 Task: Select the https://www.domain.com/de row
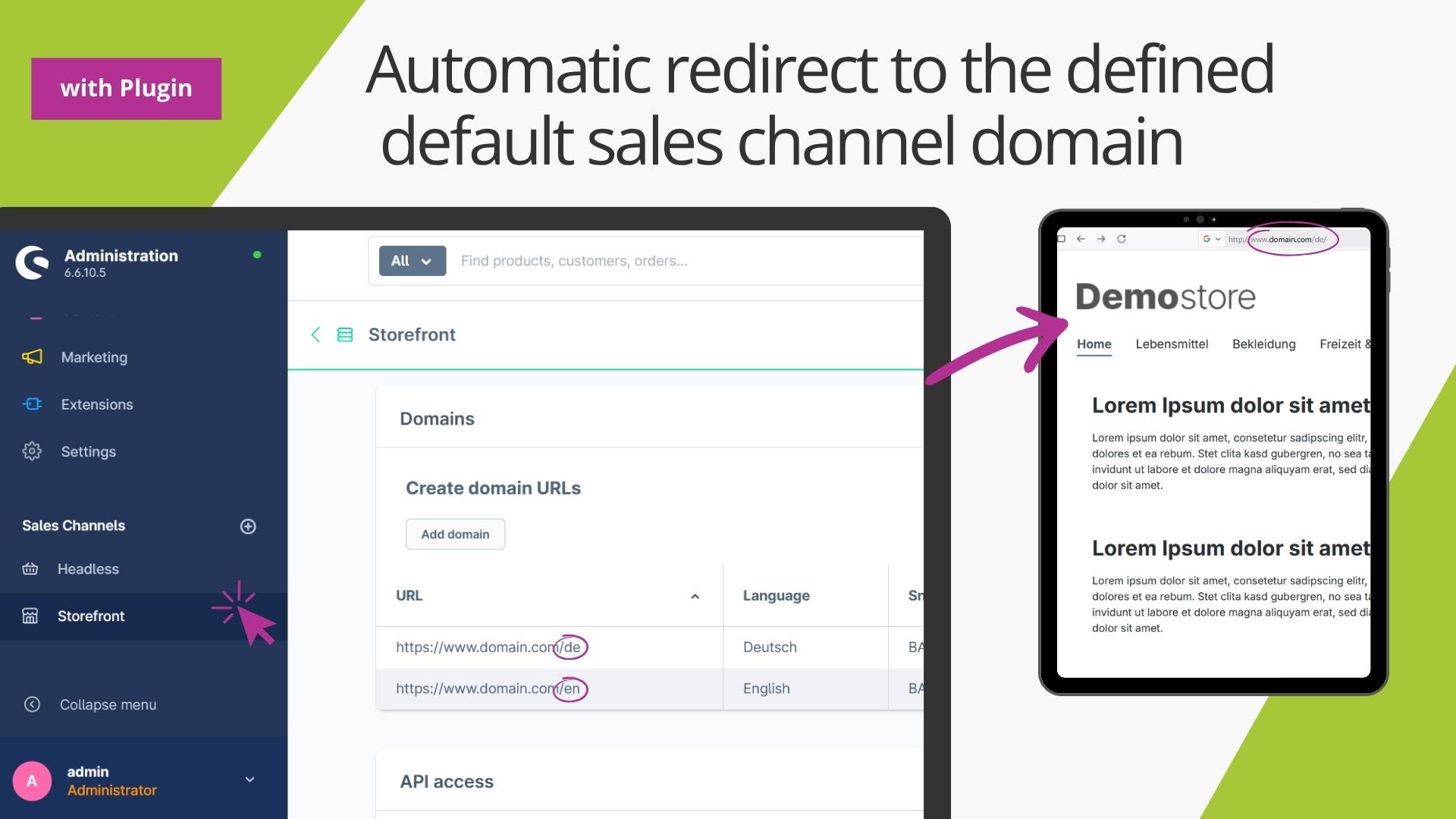(x=650, y=647)
